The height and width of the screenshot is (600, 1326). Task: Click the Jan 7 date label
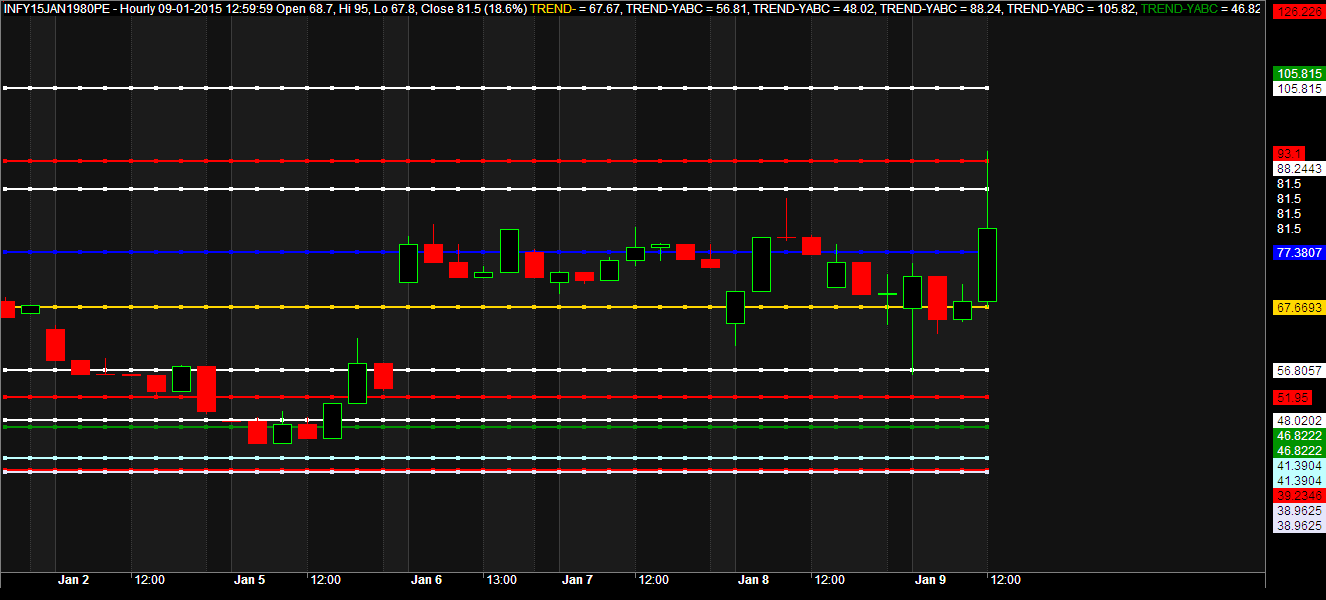pos(577,580)
